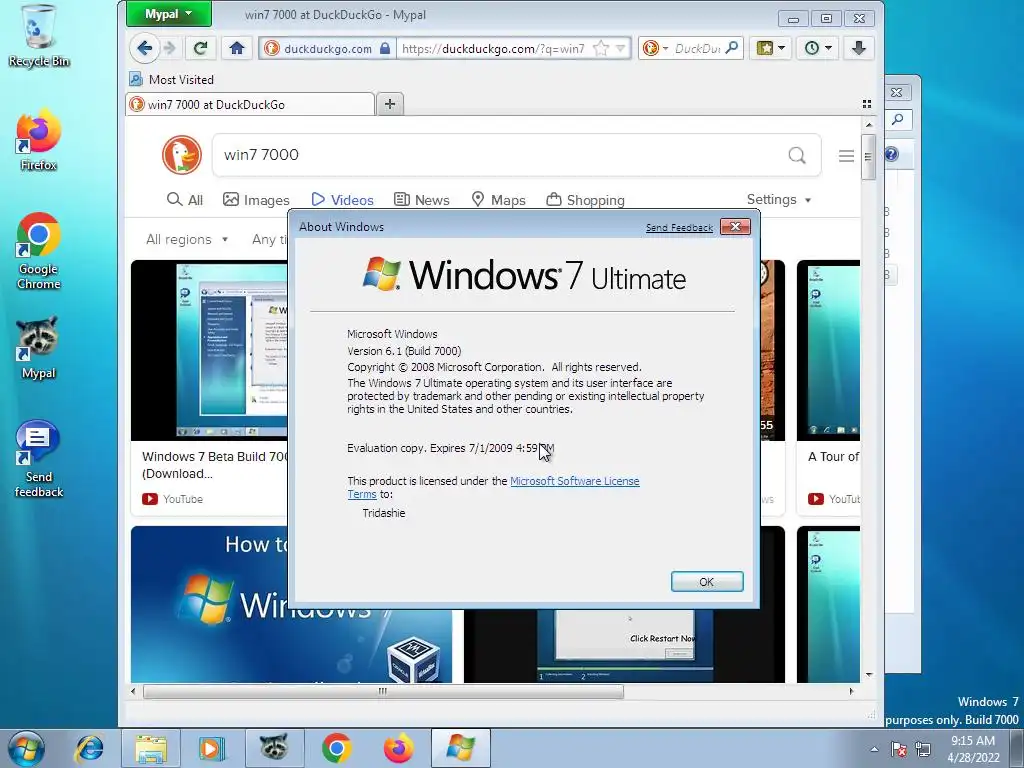Open the Windows 7 Beta Build video thumbnail
1024x768 pixels.
209,350
